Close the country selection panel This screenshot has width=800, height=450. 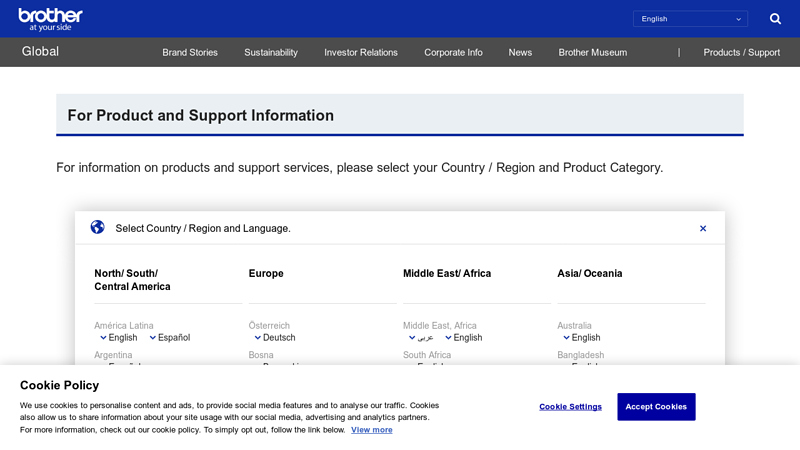click(x=703, y=229)
